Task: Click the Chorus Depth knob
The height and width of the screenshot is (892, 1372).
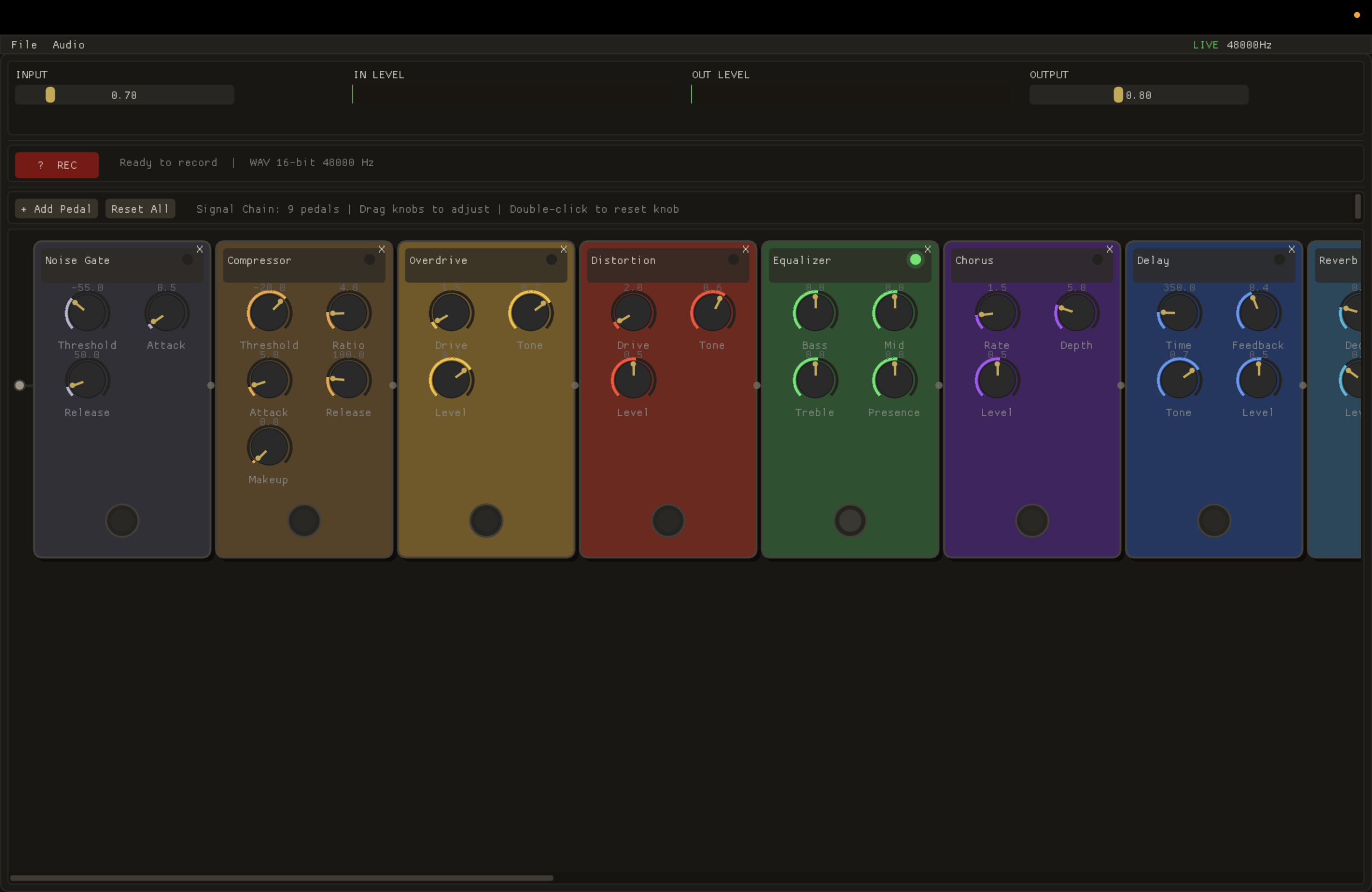Action: (x=1076, y=313)
